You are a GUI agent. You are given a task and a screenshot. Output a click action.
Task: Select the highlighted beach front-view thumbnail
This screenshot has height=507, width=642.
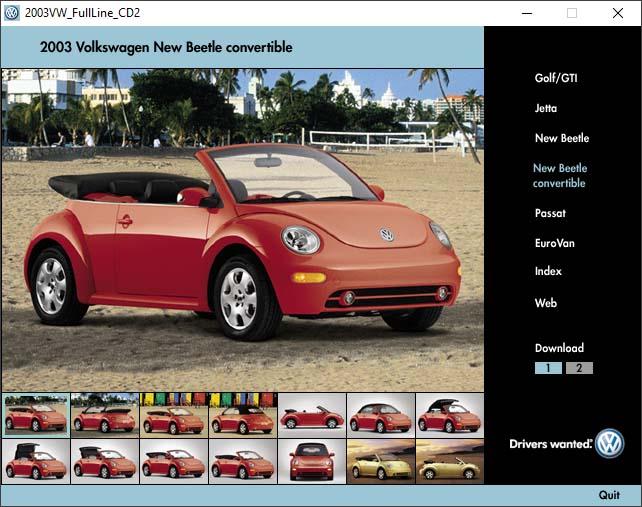[x=36, y=415]
